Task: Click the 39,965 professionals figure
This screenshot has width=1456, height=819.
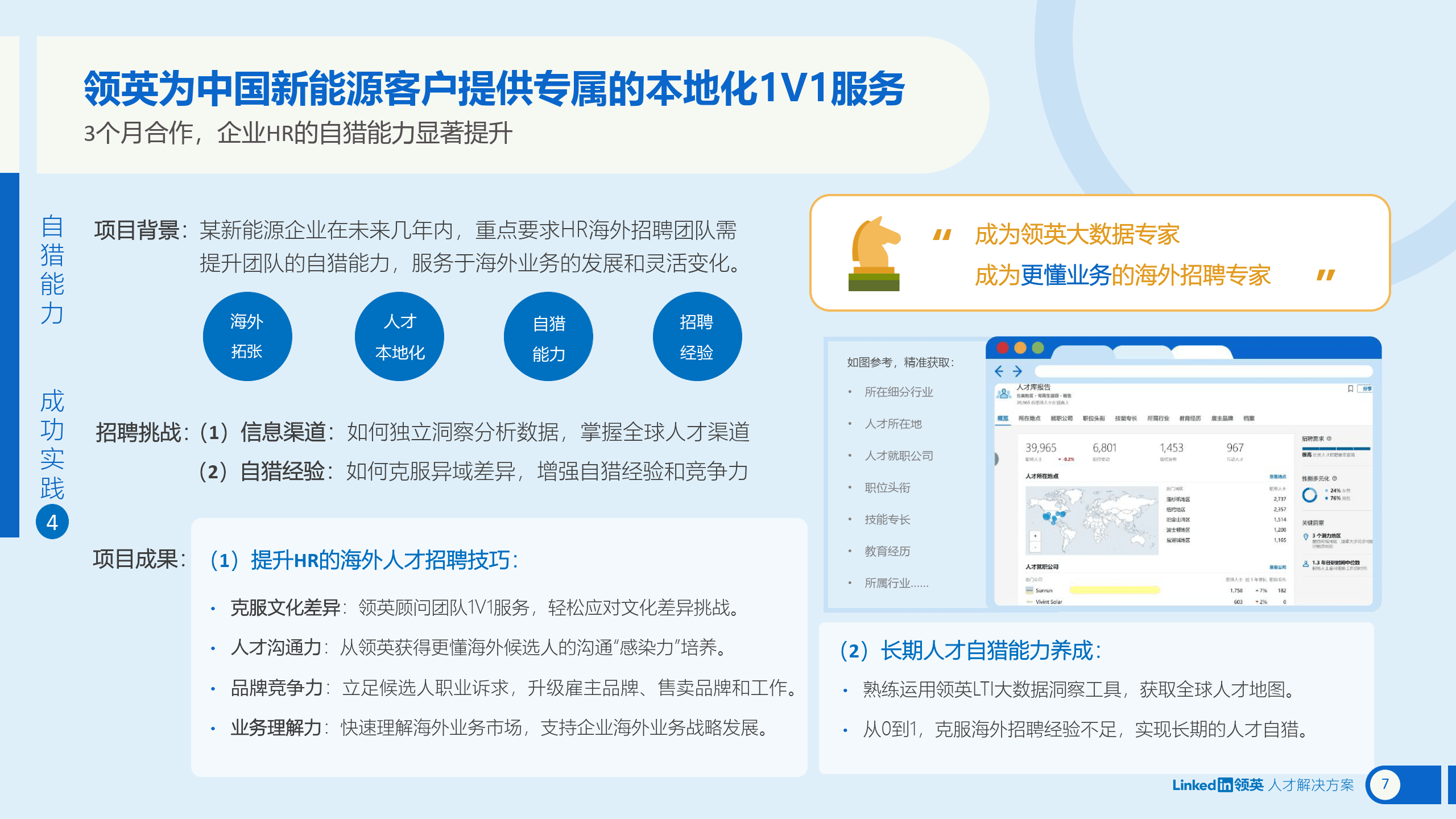Action: coord(1041,448)
